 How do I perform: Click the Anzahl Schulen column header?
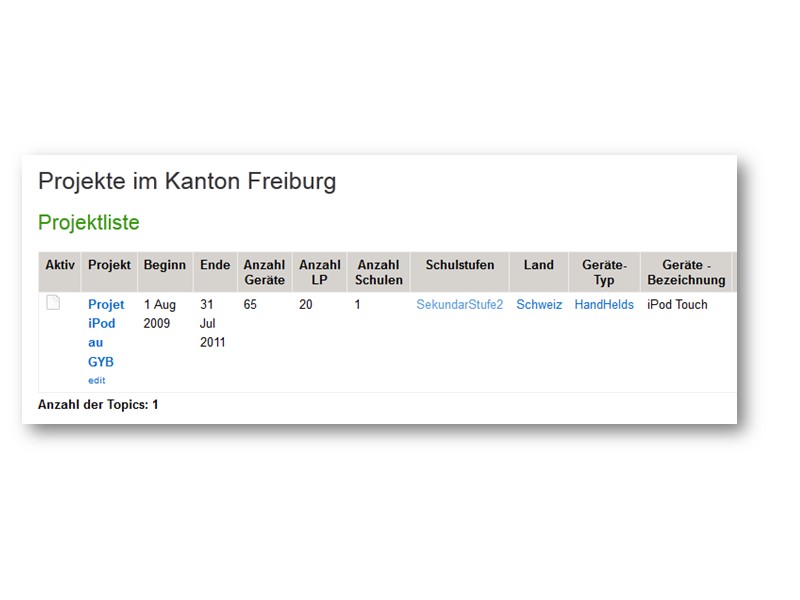379,272
